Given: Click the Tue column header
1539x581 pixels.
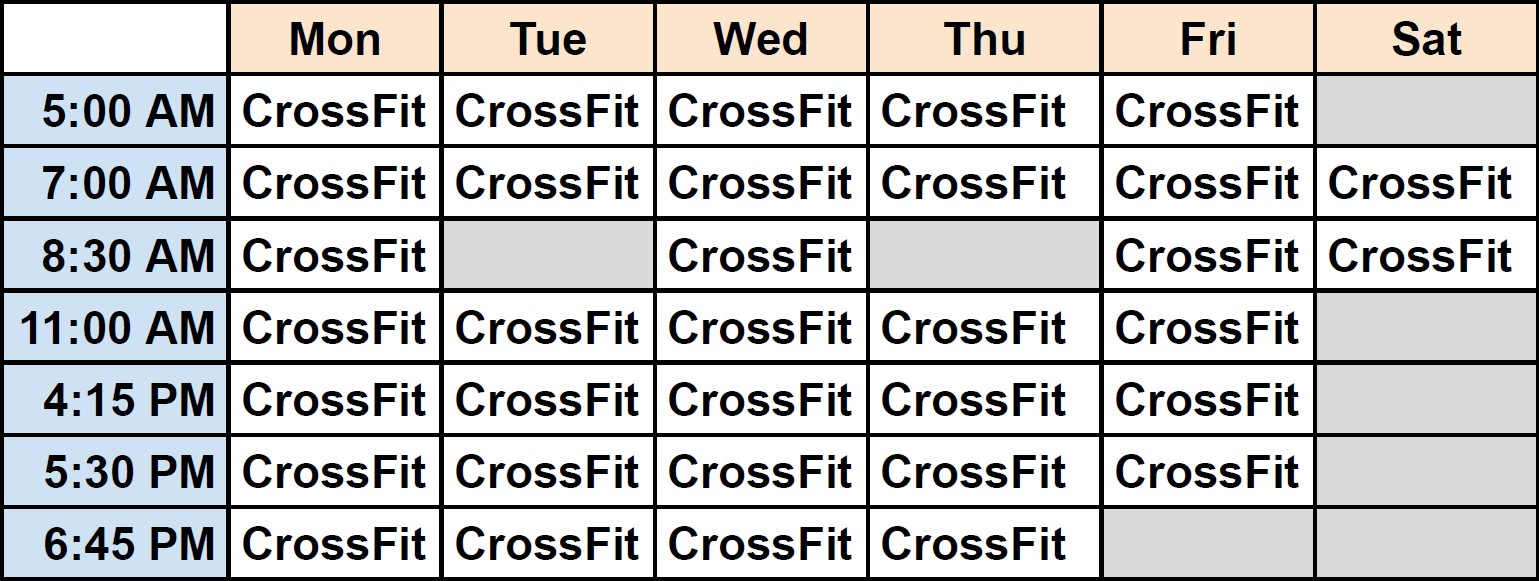Looking at the screenshot, I should pyautogui.click(x=548, y=39).
